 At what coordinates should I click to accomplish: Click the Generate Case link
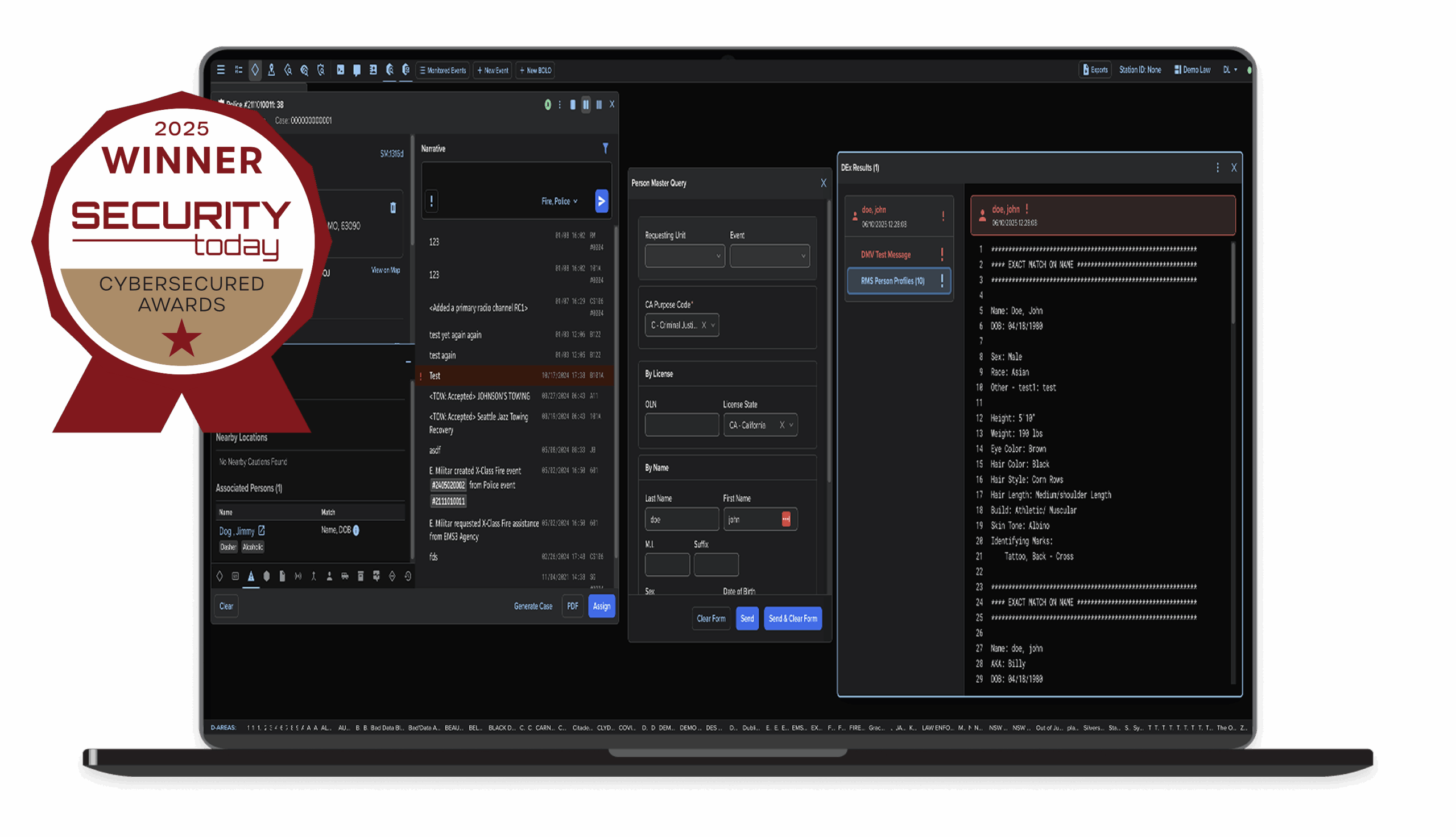point(533,606)
